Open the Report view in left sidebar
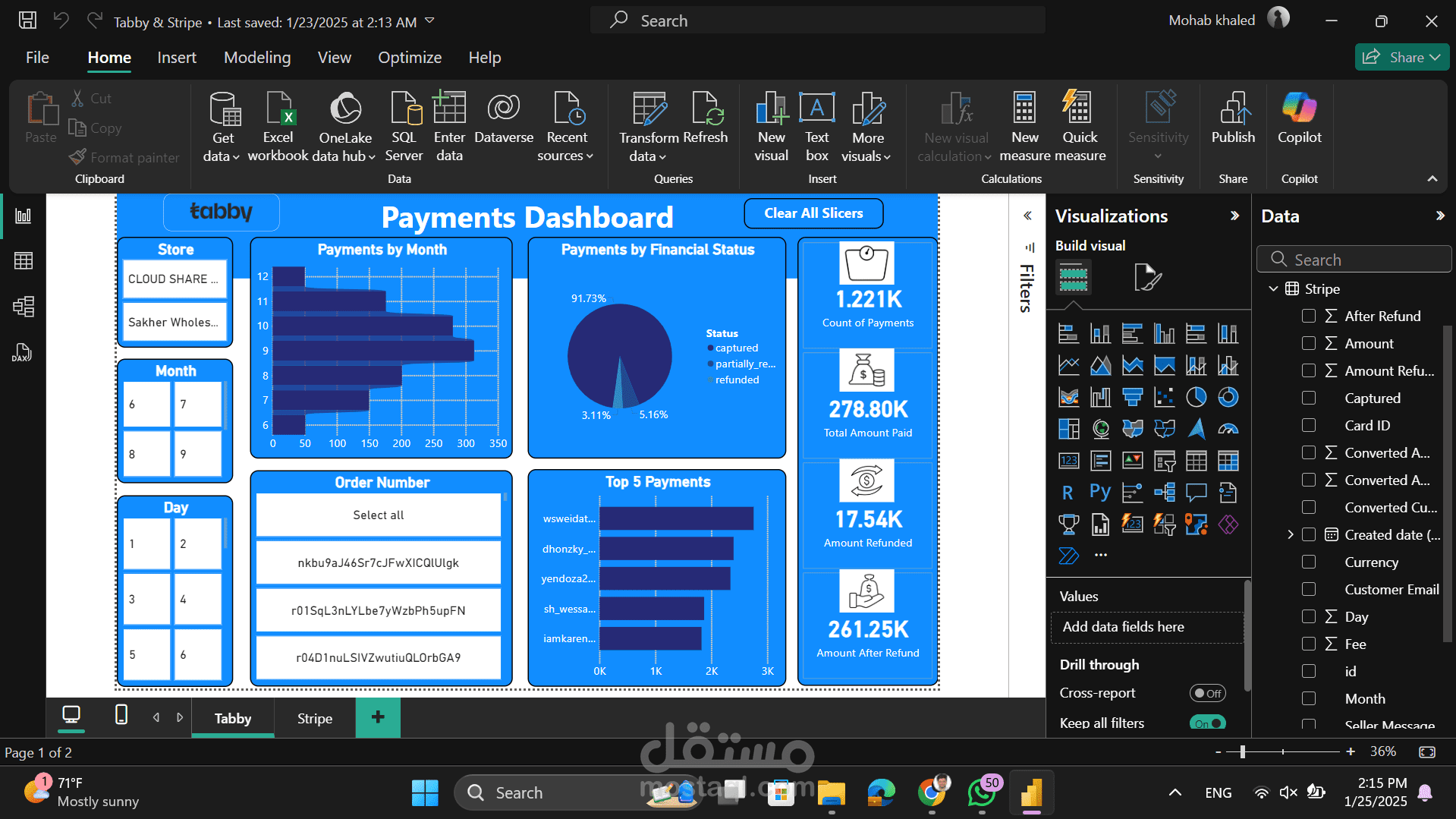Viewport: 1456px width, 819px height. coord(24,216)
